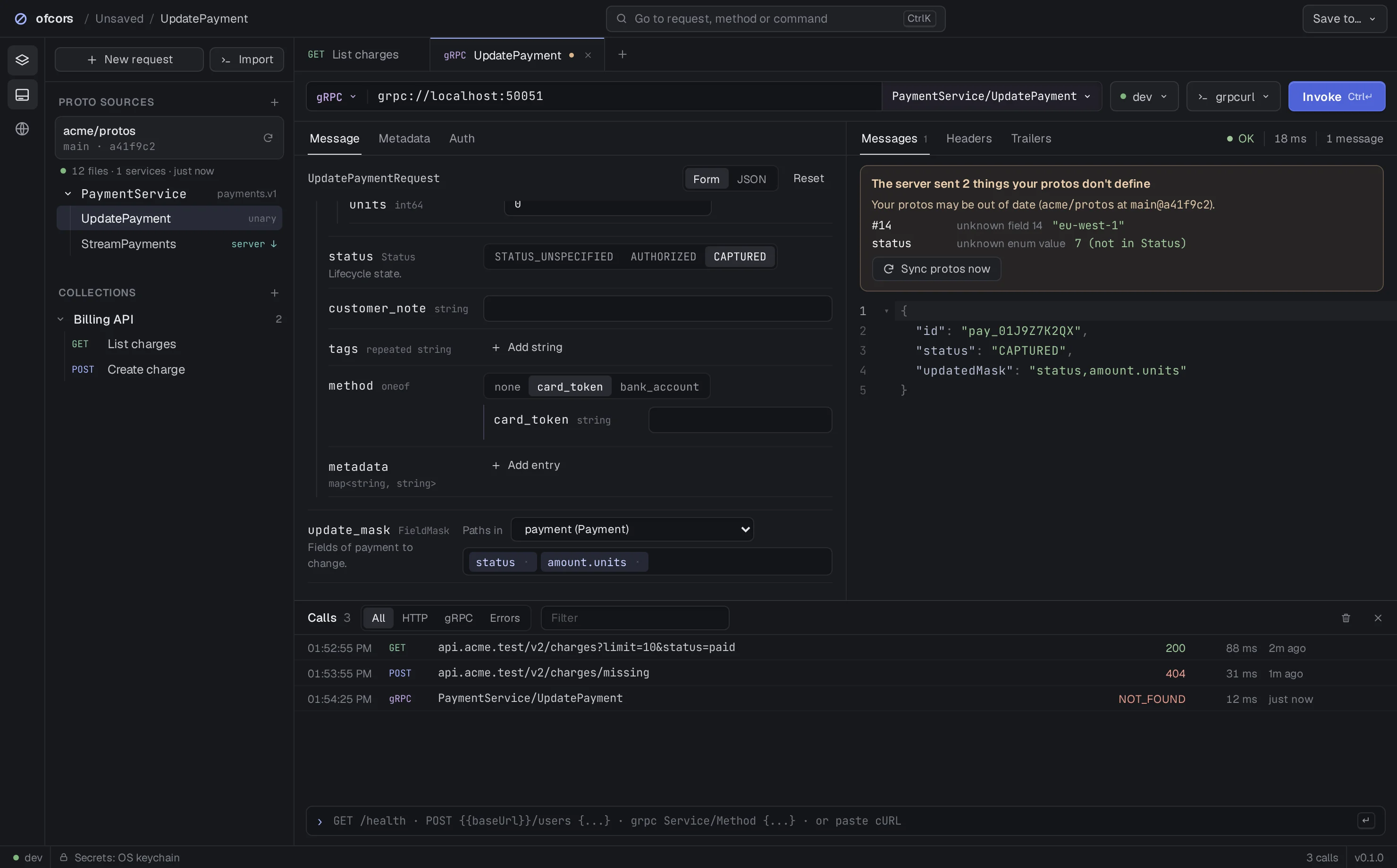Select the NOT_FOUND gRPC call row
Image resolution: width=1397 pixels, height=868 pixels.
point(845,699)
